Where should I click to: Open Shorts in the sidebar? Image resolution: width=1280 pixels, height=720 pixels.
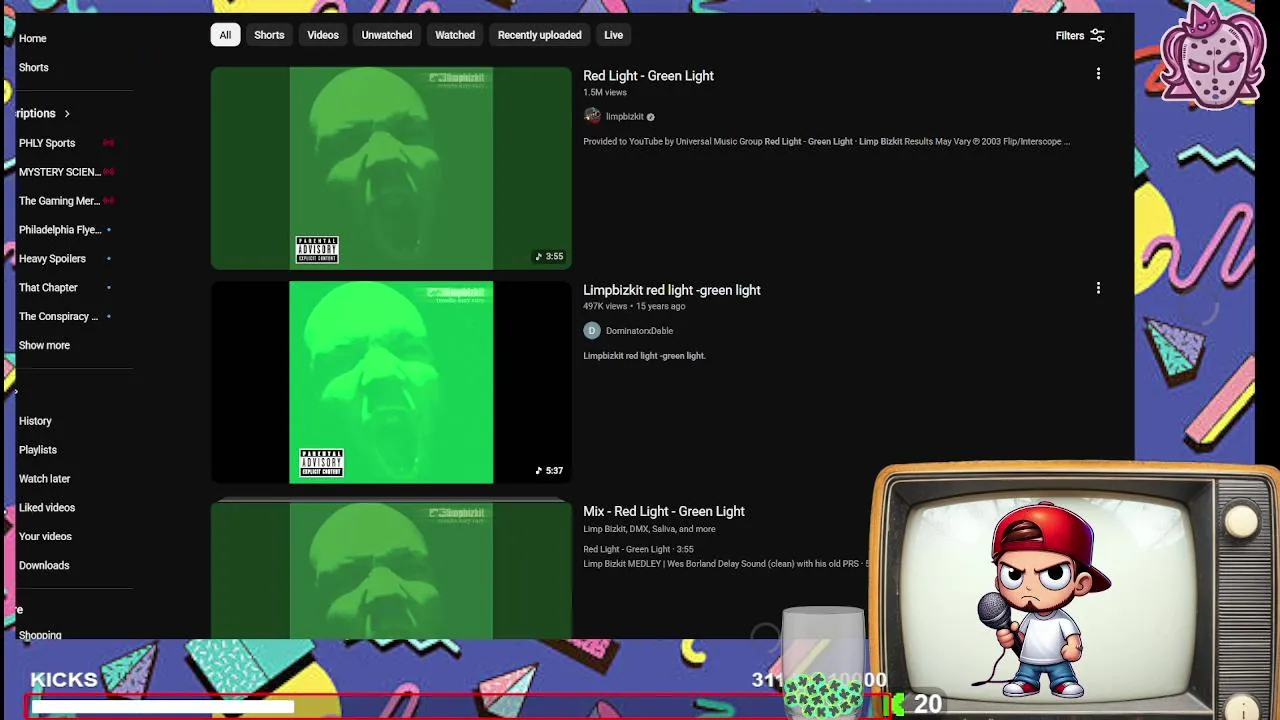(x=33, y=67)
